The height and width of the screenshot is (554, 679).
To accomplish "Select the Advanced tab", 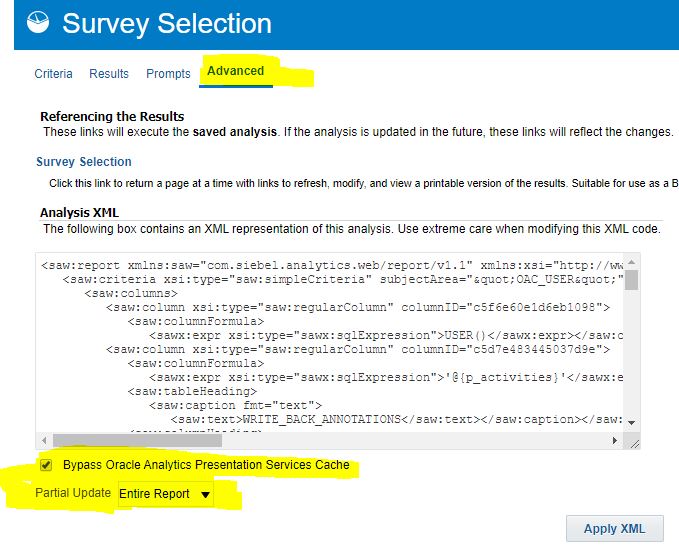I will pos(235,71).
